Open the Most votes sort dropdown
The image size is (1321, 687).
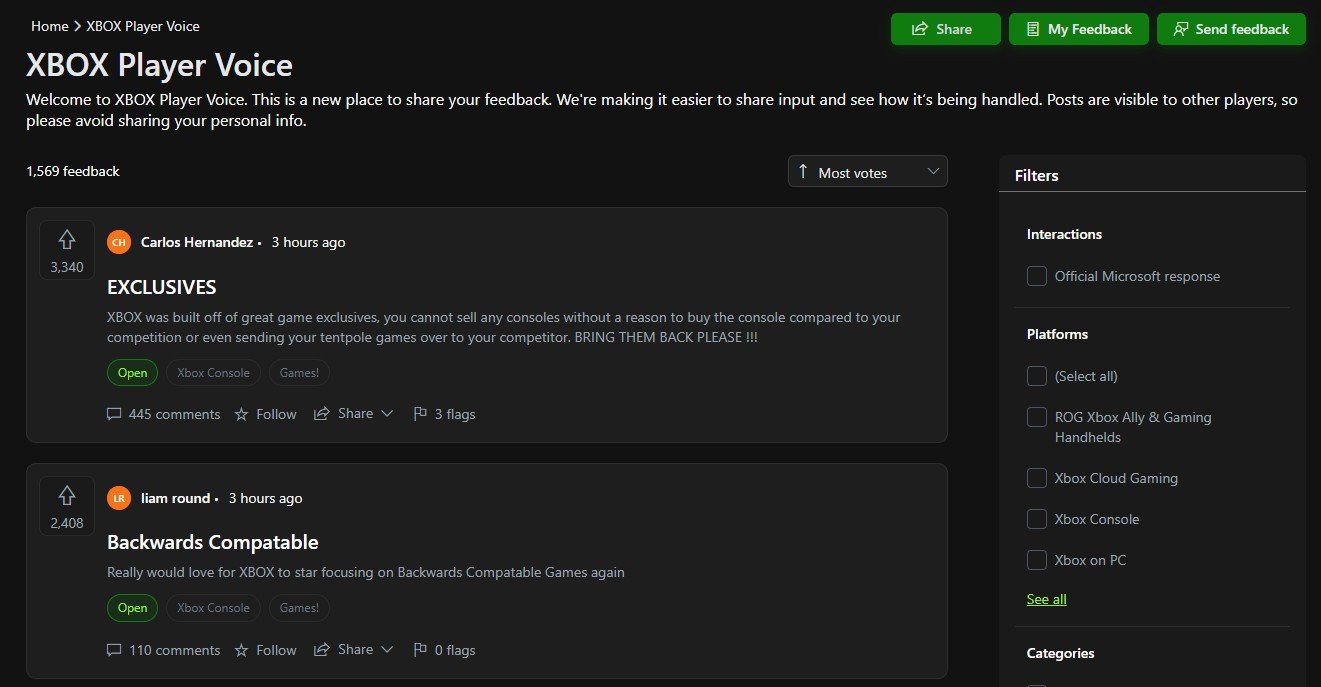[x=867, y=172]
